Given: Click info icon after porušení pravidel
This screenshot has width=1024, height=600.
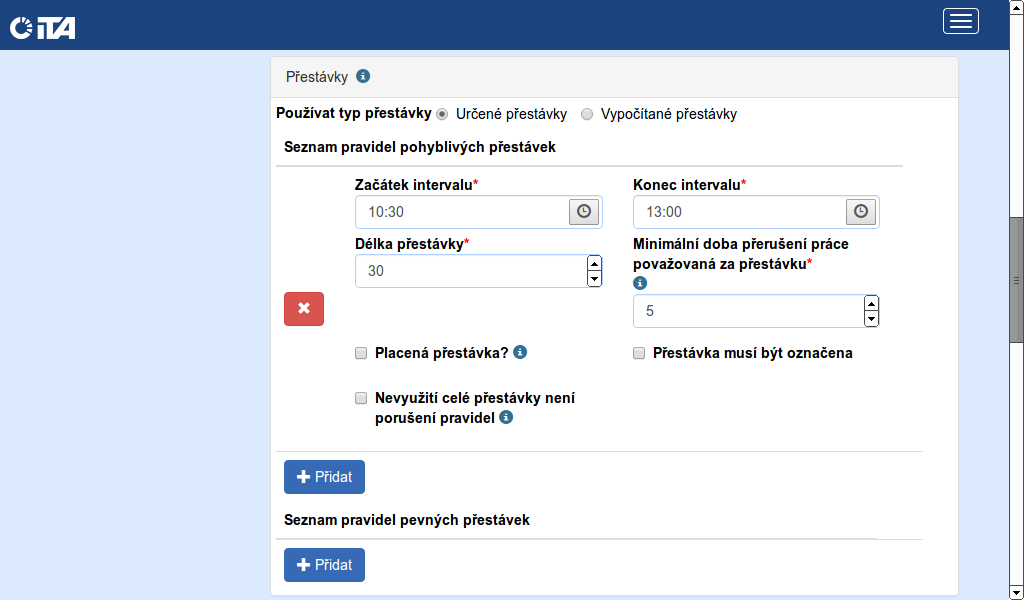Looking at the screenshot, I should tap(506, 417).
